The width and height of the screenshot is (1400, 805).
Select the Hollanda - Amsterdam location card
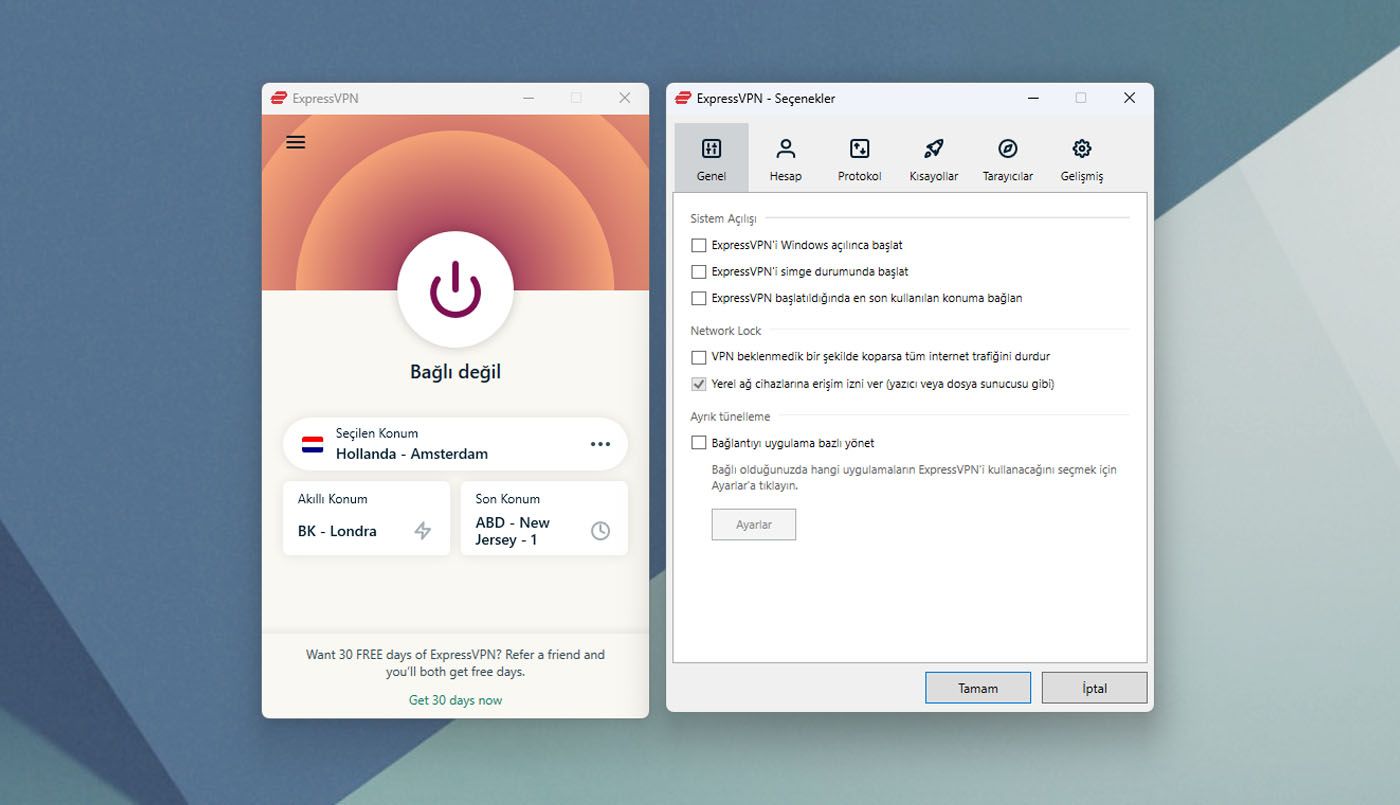455,444
